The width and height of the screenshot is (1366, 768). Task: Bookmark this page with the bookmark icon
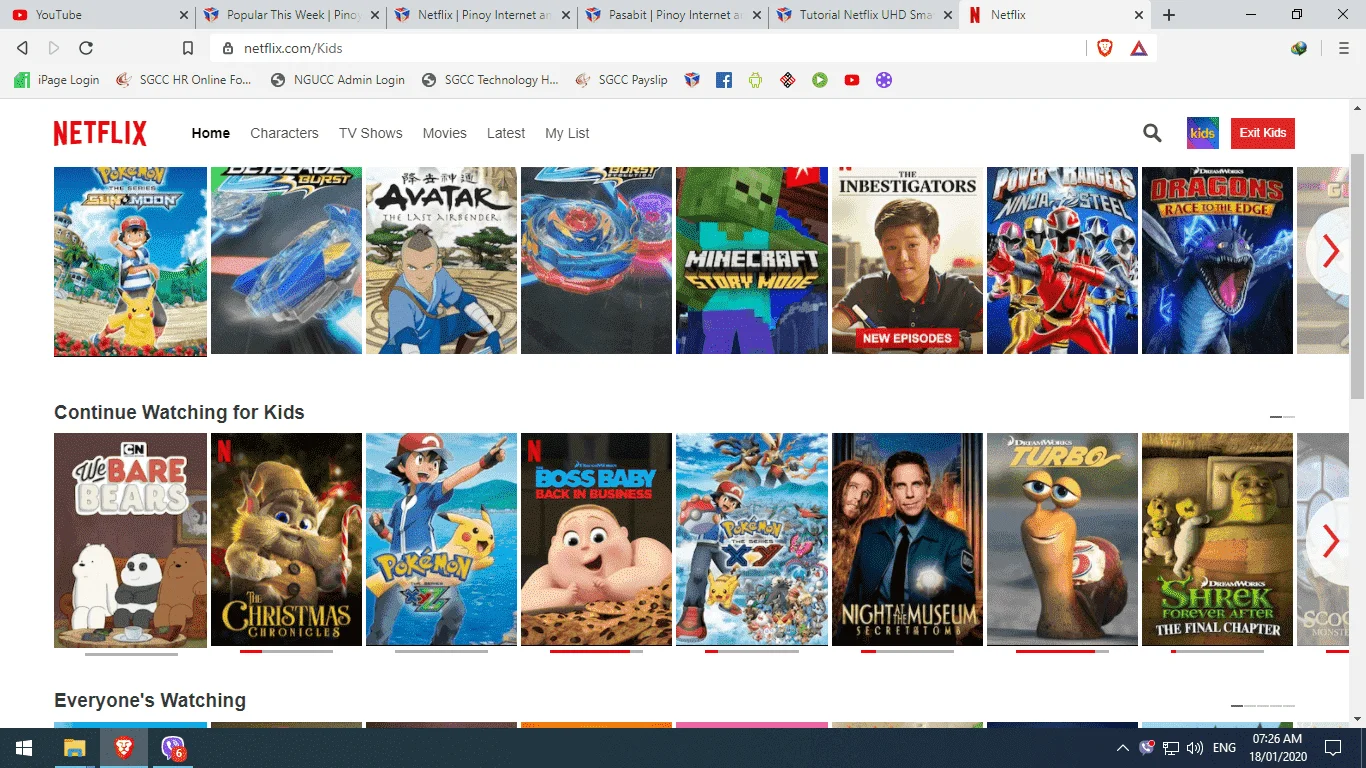(188, 48)
